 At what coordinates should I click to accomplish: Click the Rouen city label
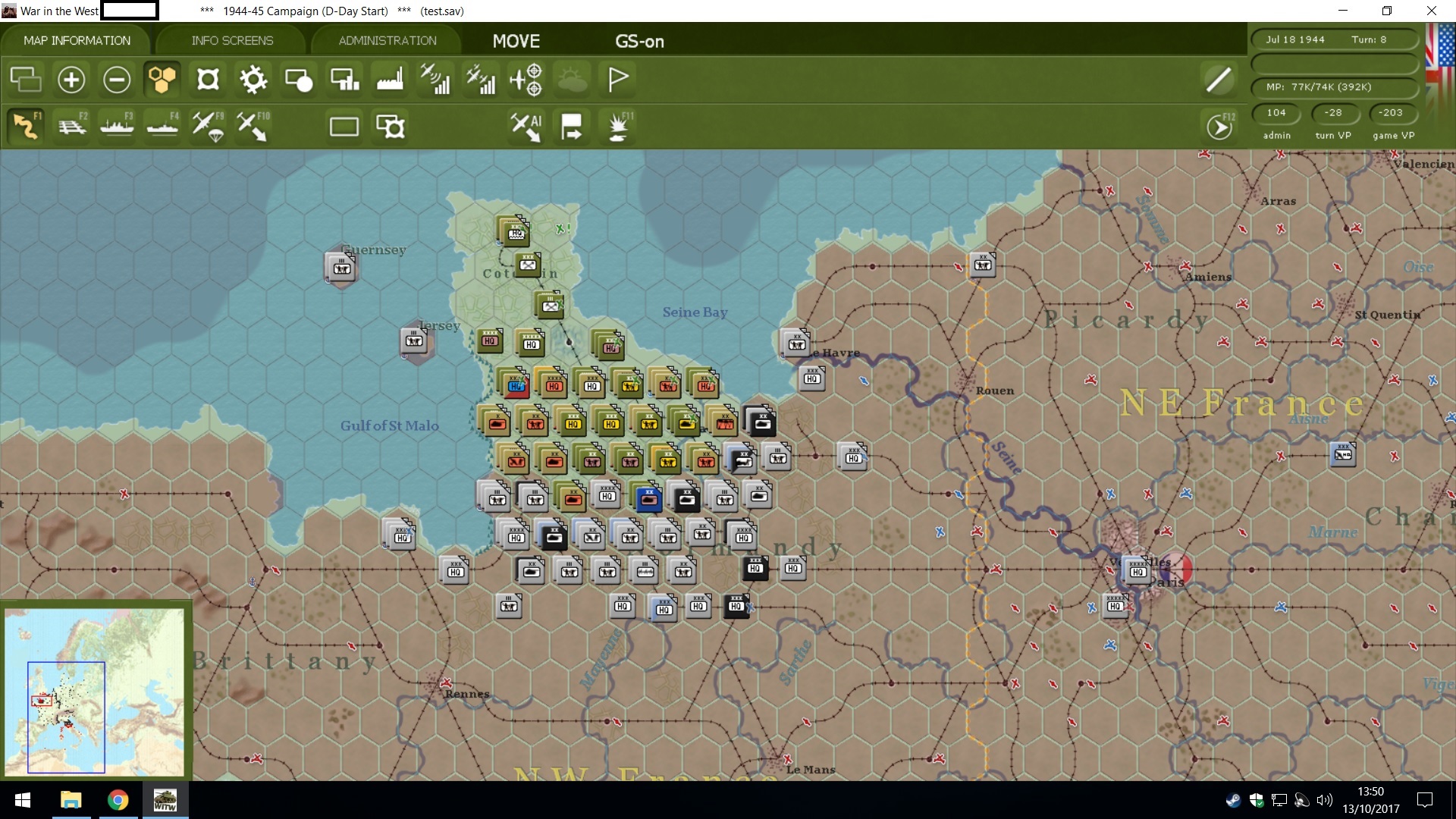click(x=995, y=391)
